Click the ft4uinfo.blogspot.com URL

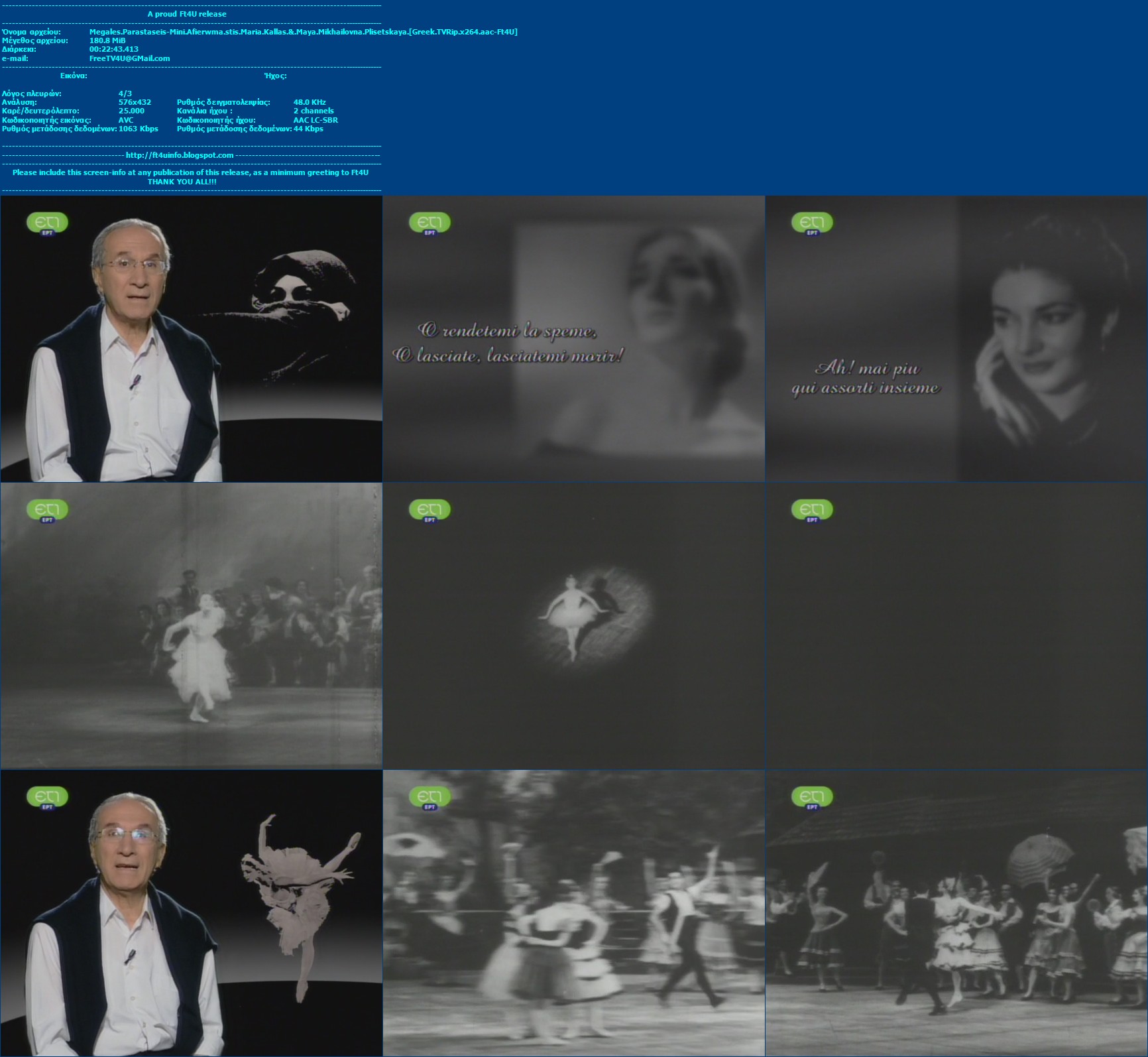tap(180, 155)
